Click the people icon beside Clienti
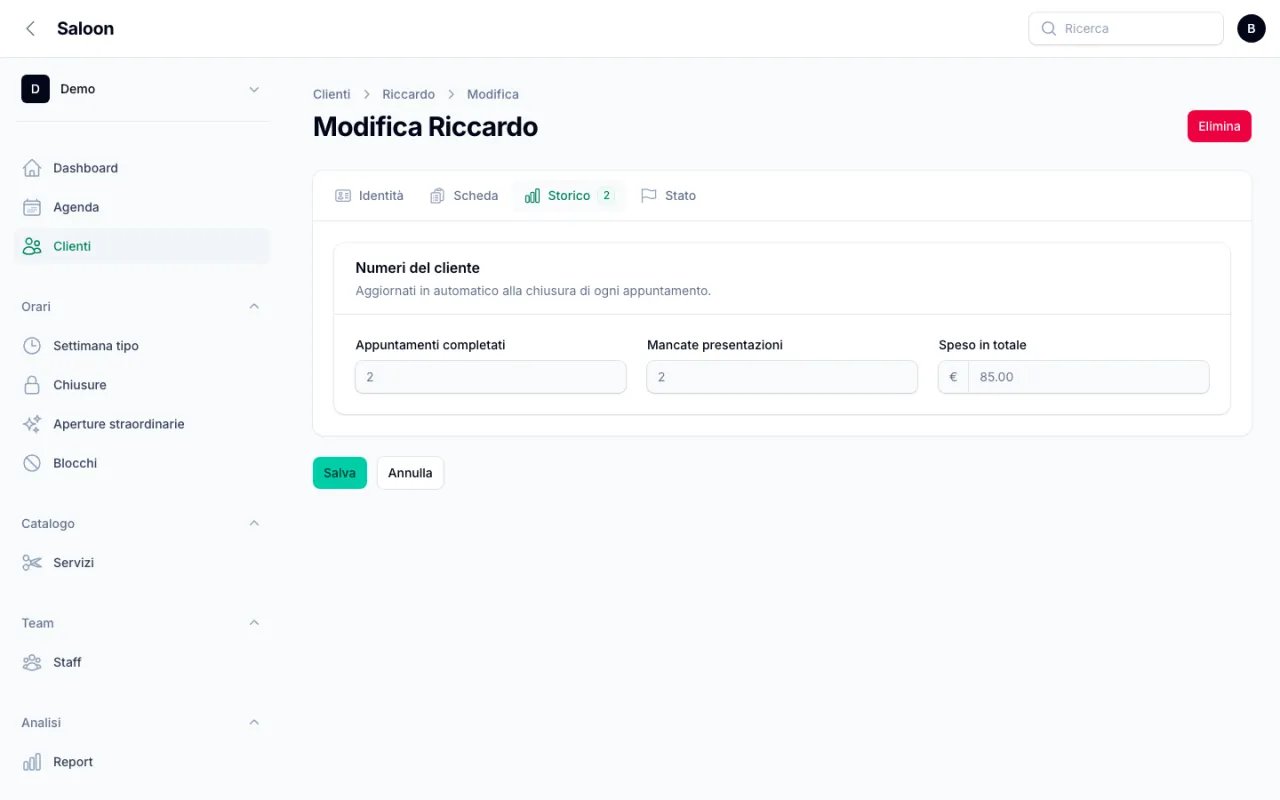This screenshot has width=1280, height=800. 32,246
